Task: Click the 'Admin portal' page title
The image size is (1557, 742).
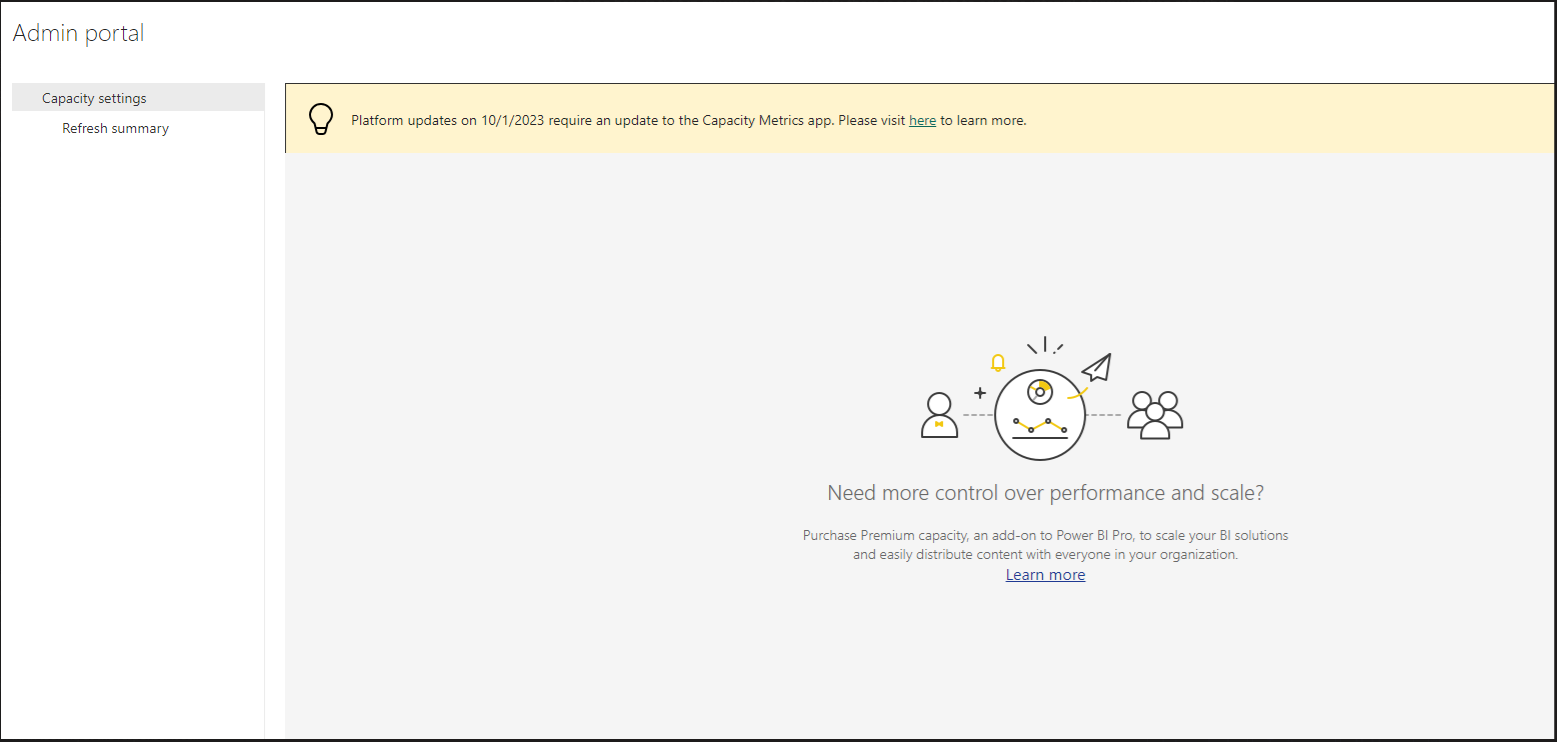Action: (79, 33)
